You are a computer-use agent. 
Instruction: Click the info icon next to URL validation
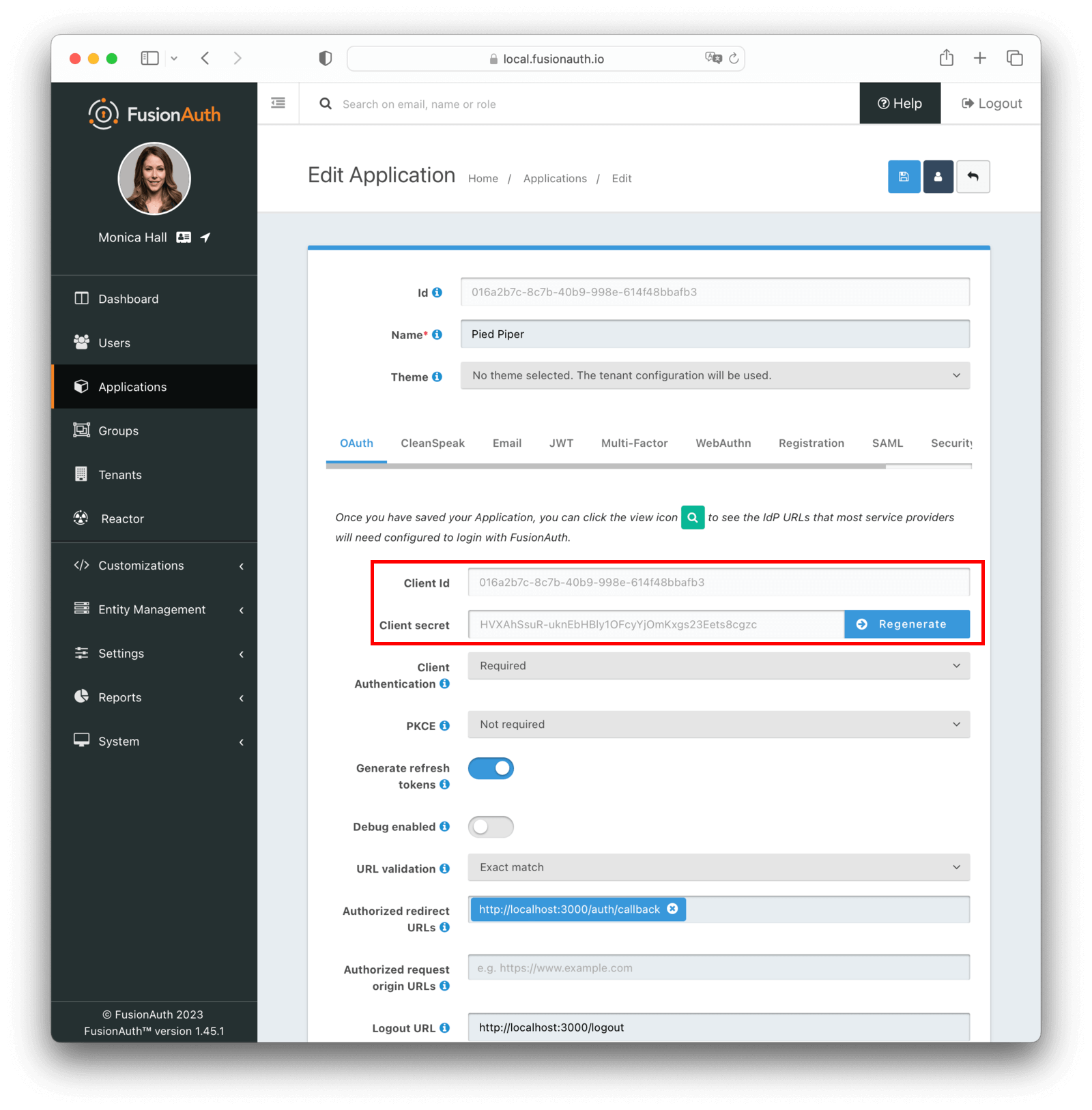pos(444,868)
